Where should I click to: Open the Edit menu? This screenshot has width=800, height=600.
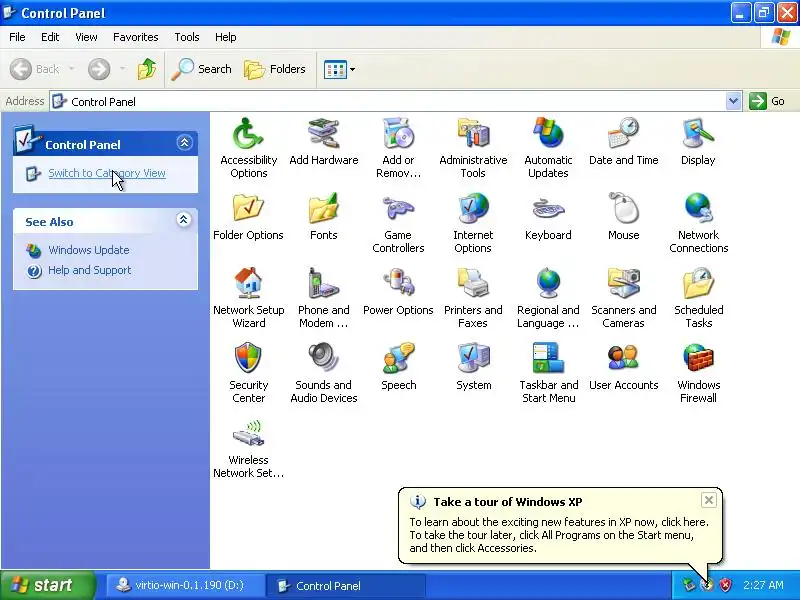(x=50, y=37)
